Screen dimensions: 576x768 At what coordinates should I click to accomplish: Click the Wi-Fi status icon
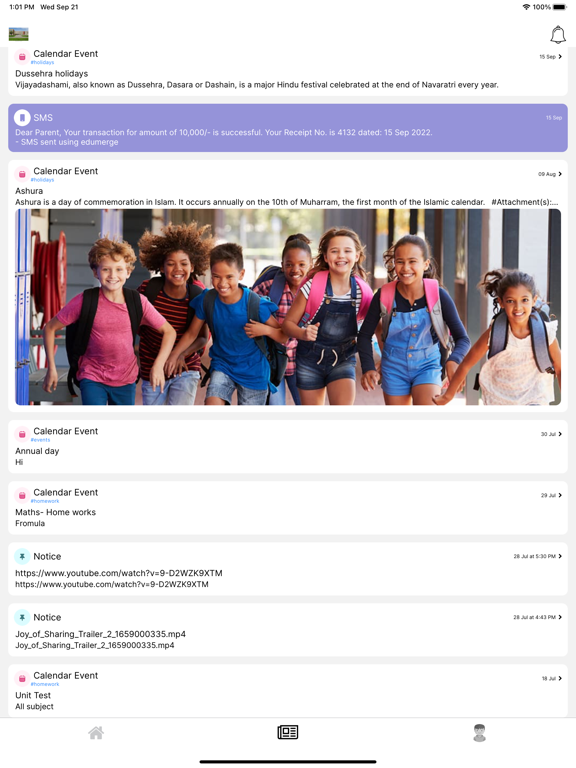526,7
